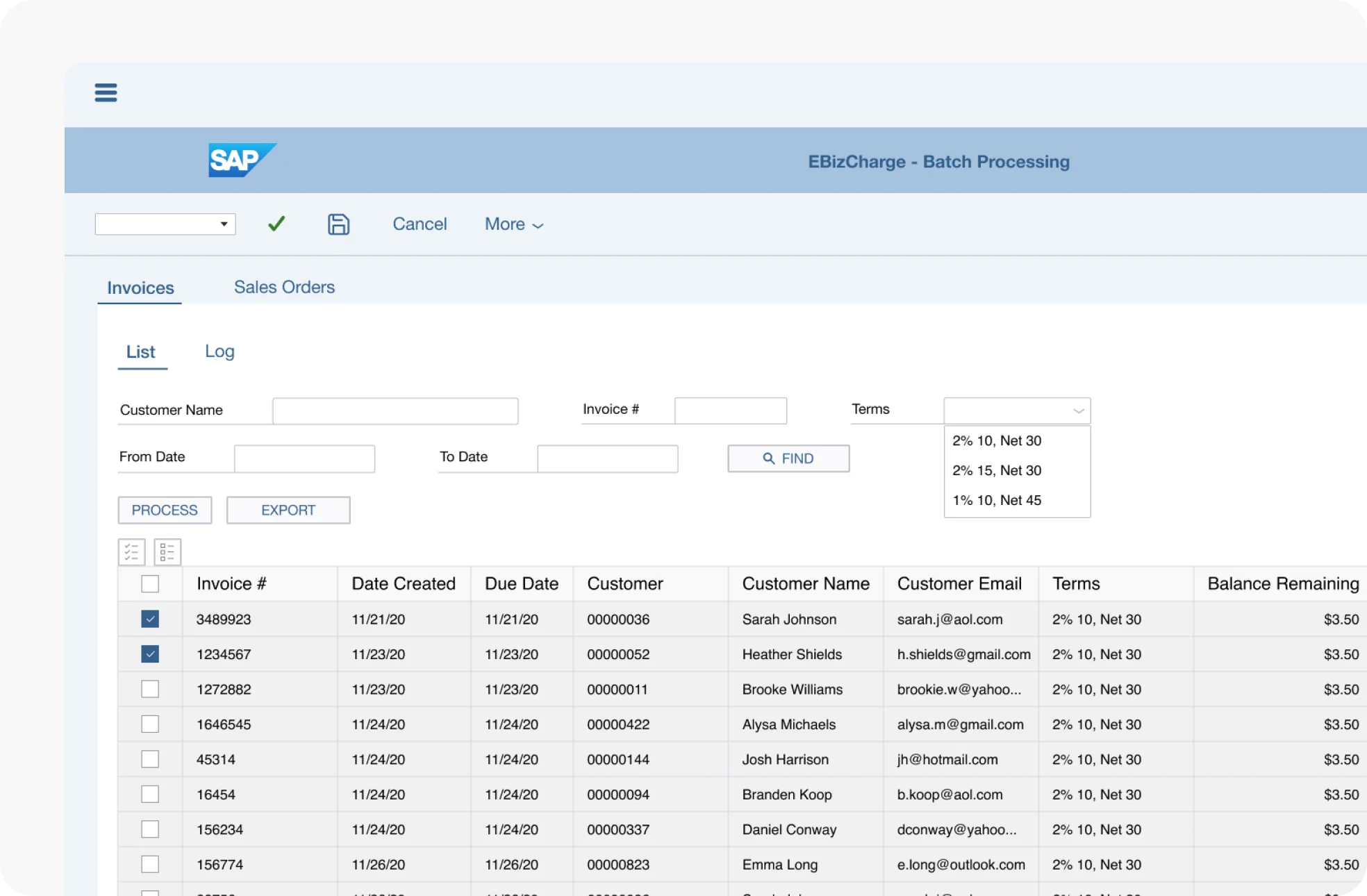Image resolution: width=1367 pixels, height=896 pixels.
Task: Expand the More menu
Action: pyautogui.click(x=514, y=224)
